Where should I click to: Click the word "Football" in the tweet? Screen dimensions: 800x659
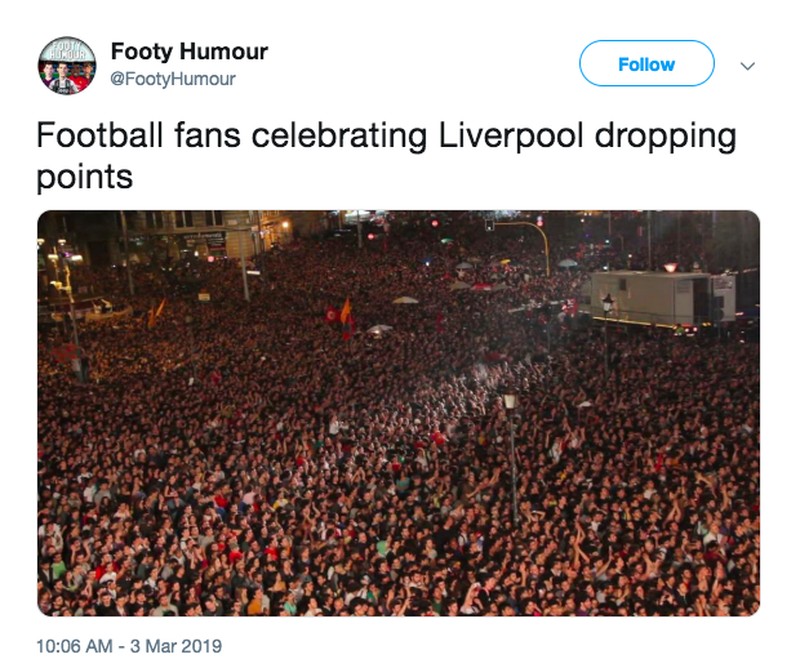pyautogui.click(x=99, y=136)
